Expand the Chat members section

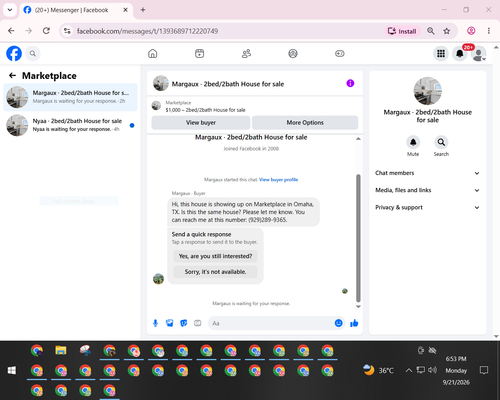pyautogui.click(x=427, y=173)
